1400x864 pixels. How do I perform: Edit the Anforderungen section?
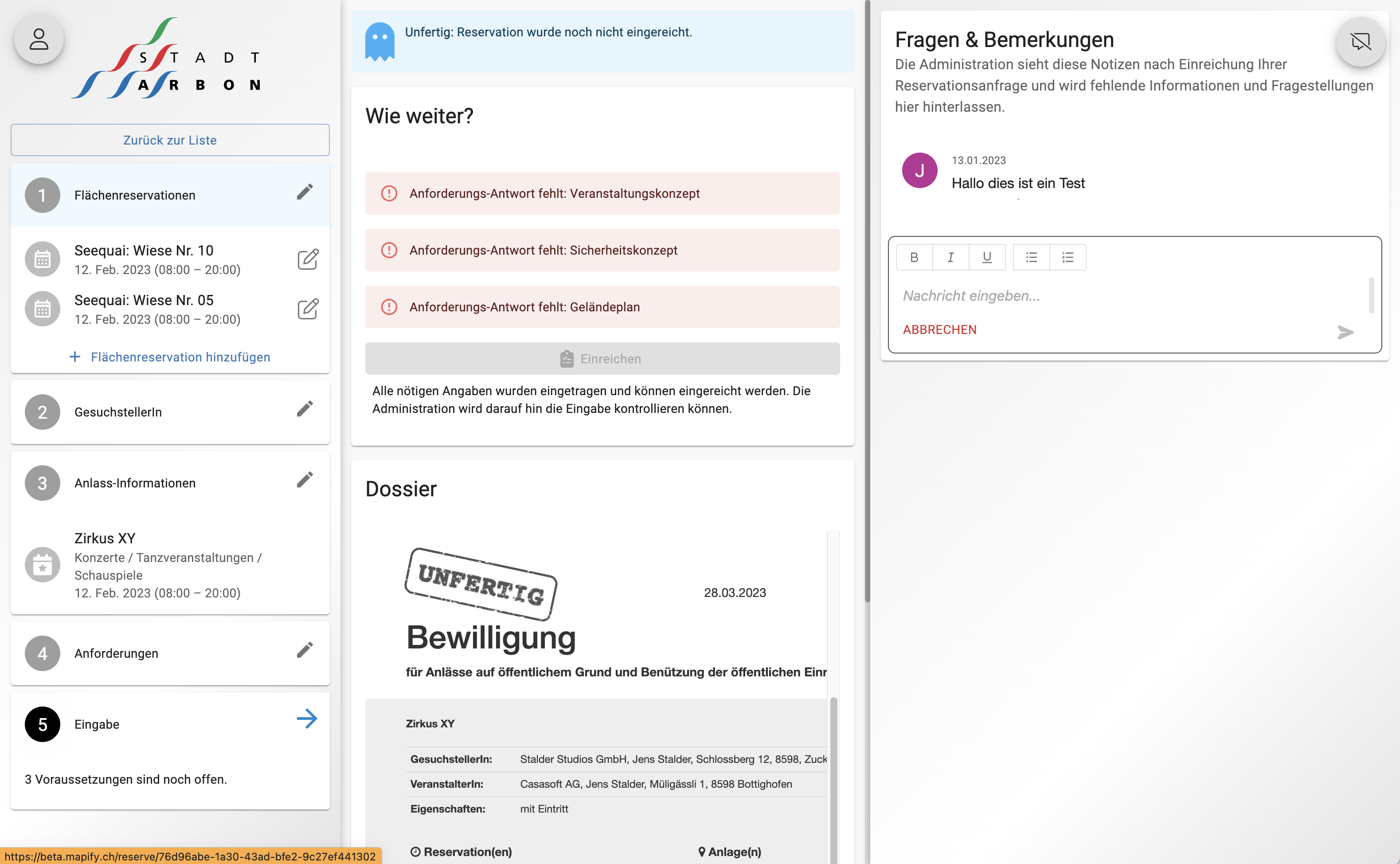tap(305, 650)
